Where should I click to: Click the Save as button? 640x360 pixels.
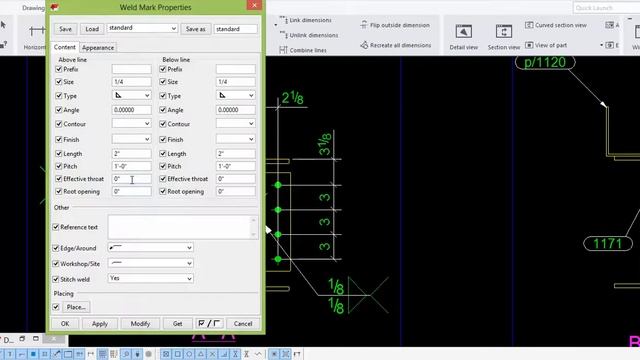196,29
